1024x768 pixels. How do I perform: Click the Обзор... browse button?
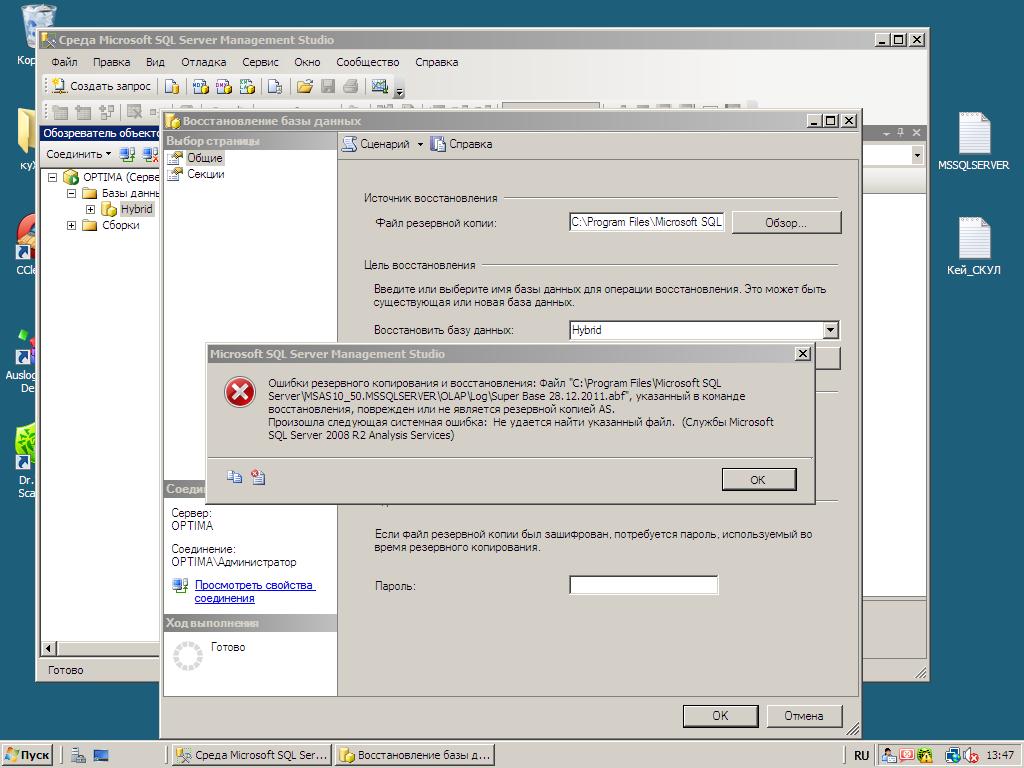click(x=786, y=223)
